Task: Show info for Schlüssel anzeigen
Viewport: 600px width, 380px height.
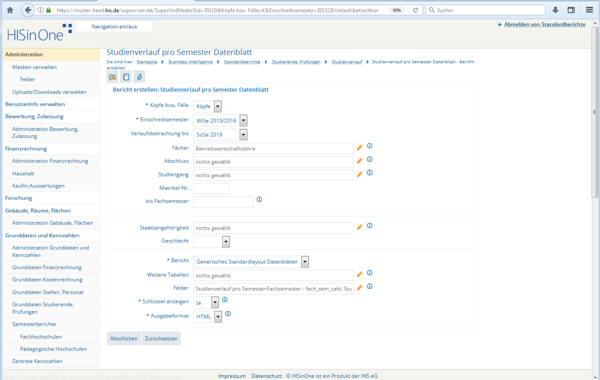Action: 225,300
